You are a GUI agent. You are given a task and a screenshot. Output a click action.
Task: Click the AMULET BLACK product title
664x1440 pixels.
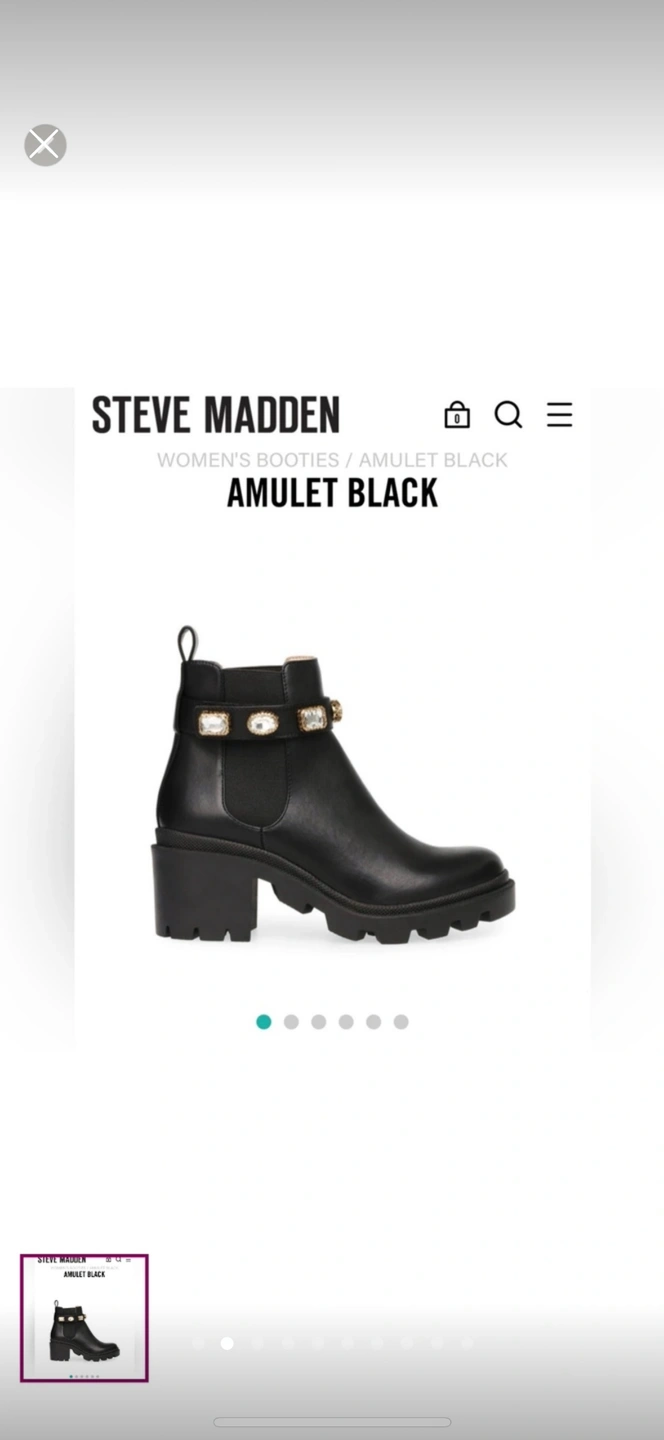(x=332, y=493)
